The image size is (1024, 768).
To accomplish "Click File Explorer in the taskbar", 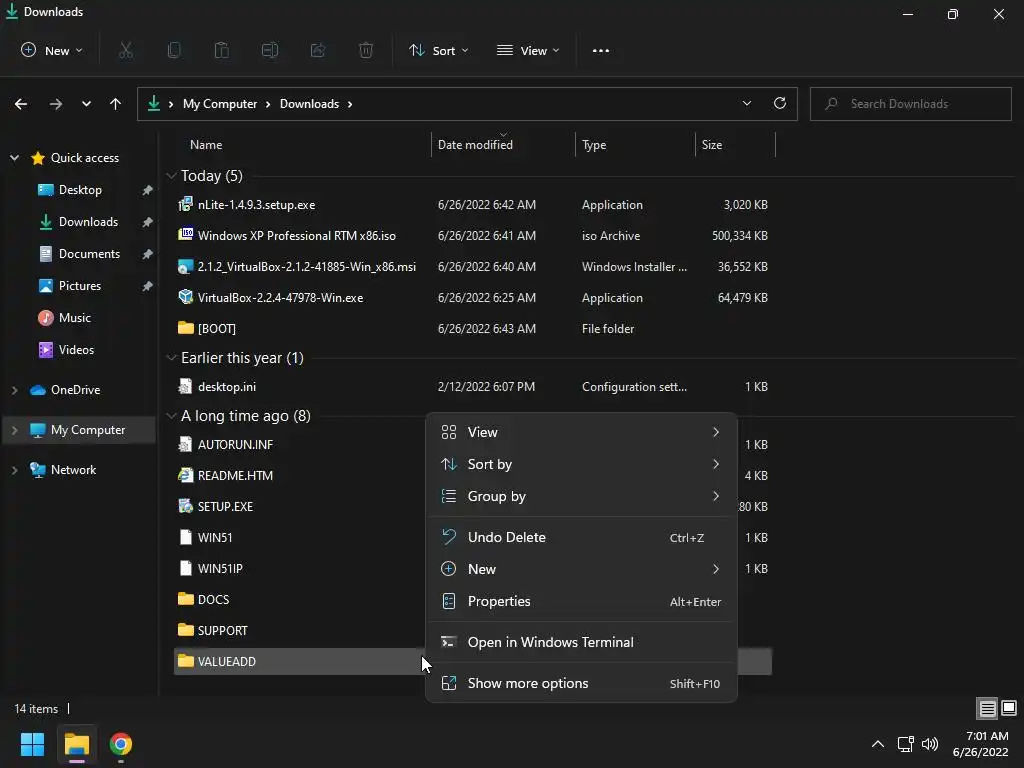I will [77, 744].
